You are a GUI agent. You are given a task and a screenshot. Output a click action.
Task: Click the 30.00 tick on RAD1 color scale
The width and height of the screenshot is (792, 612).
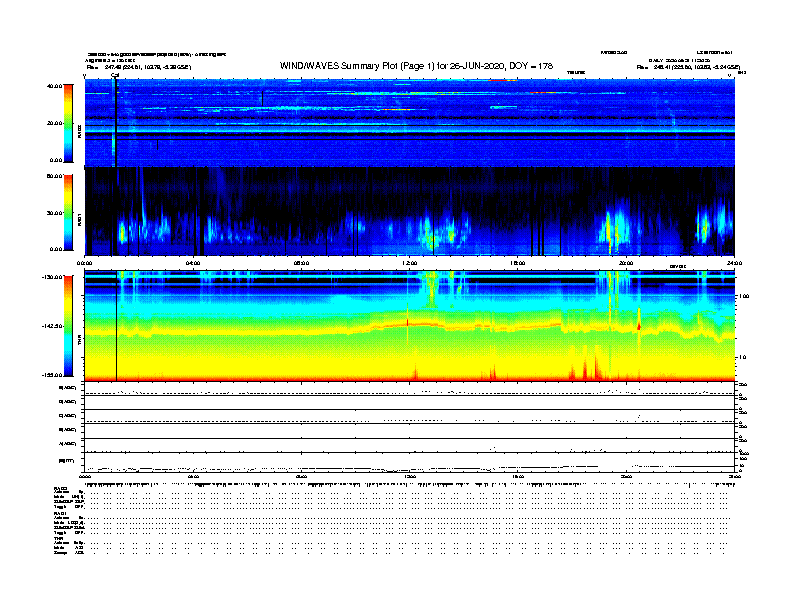54,213
